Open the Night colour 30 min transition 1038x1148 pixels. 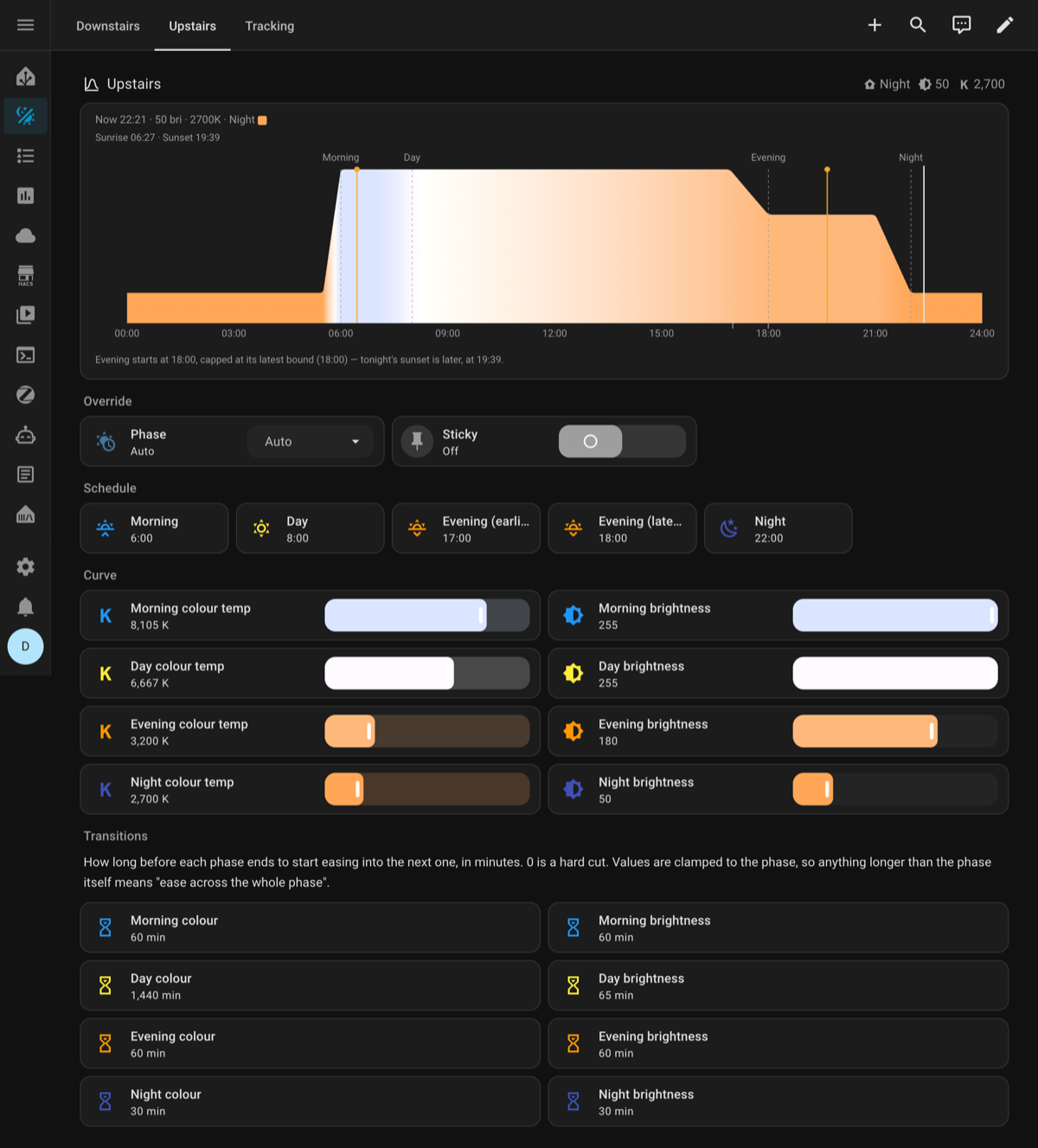311,1101
